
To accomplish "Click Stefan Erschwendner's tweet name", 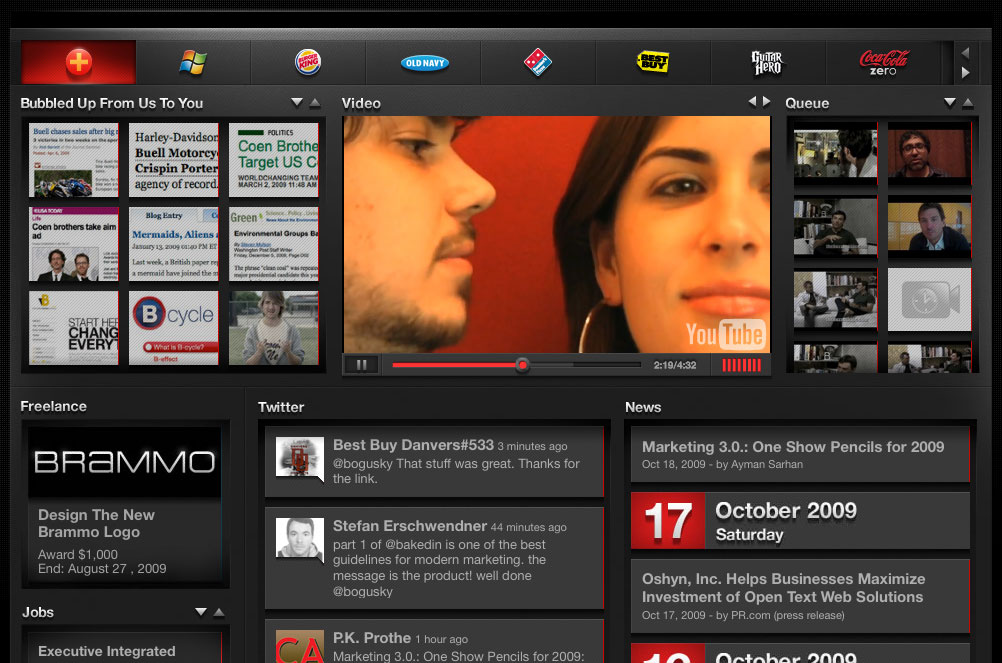I will pyautogui.click(x=410, y=526).
